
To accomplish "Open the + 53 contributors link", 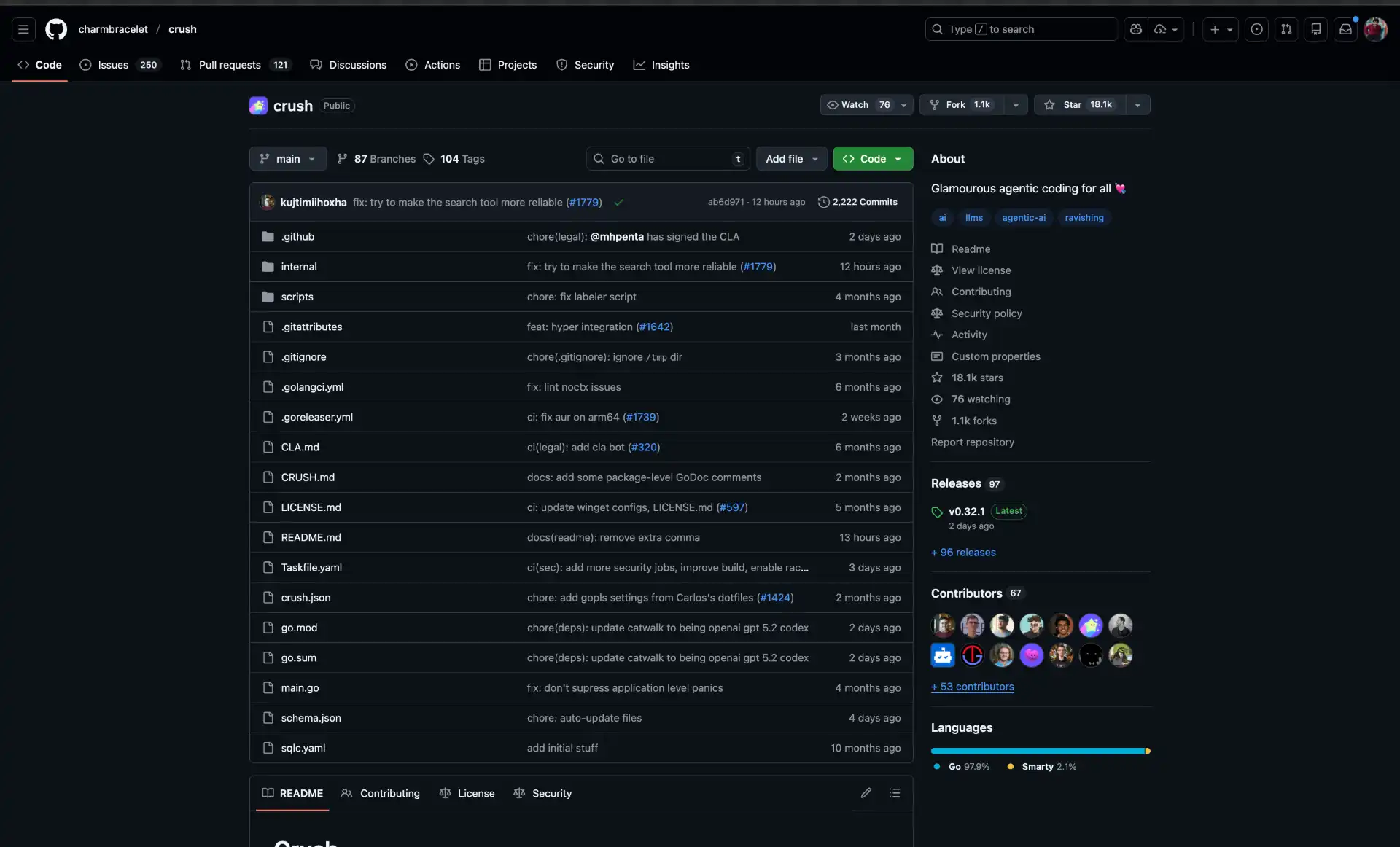I will pos(972,687).
